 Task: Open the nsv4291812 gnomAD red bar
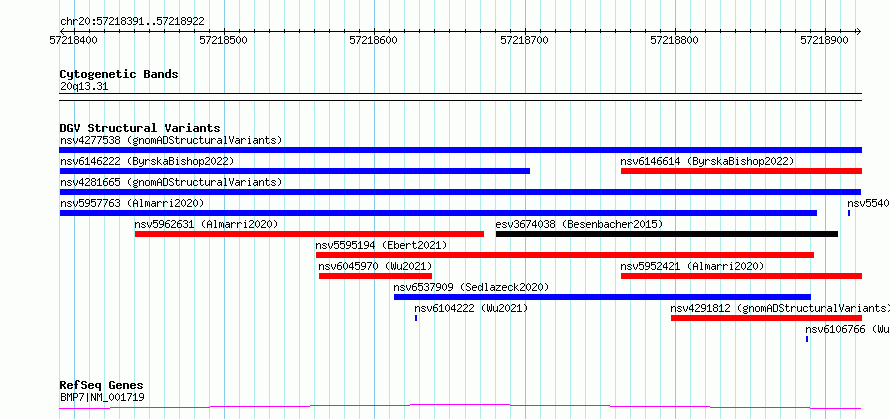[766, 318]
